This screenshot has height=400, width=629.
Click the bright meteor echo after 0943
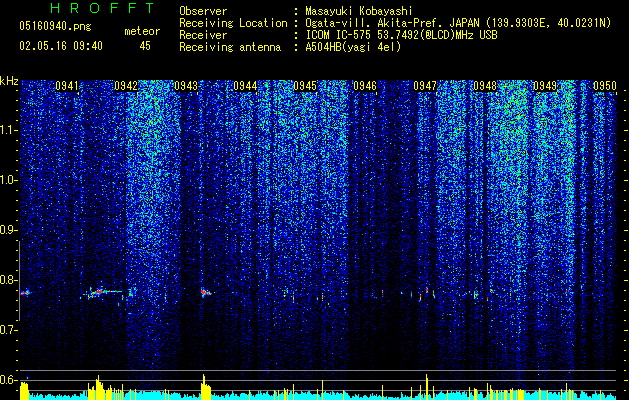click(207, 292)
